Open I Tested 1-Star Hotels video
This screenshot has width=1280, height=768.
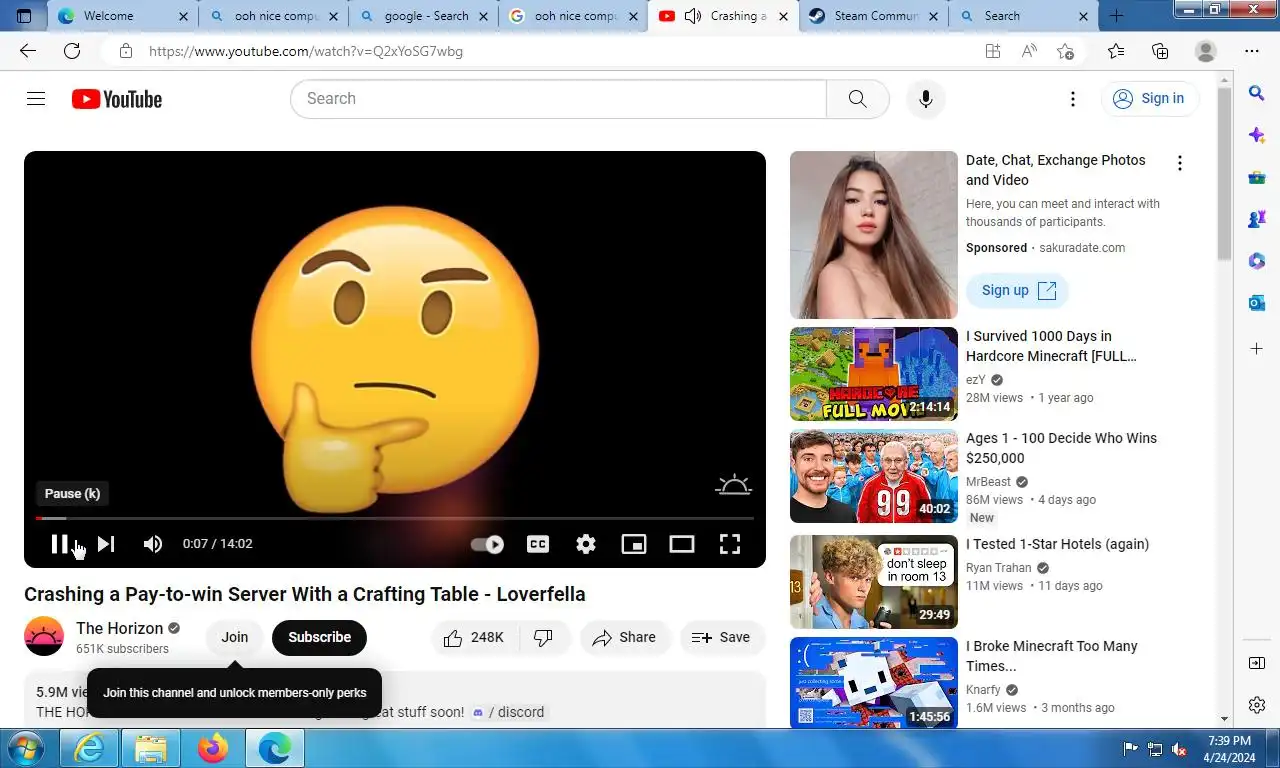tap(1057, 544)
